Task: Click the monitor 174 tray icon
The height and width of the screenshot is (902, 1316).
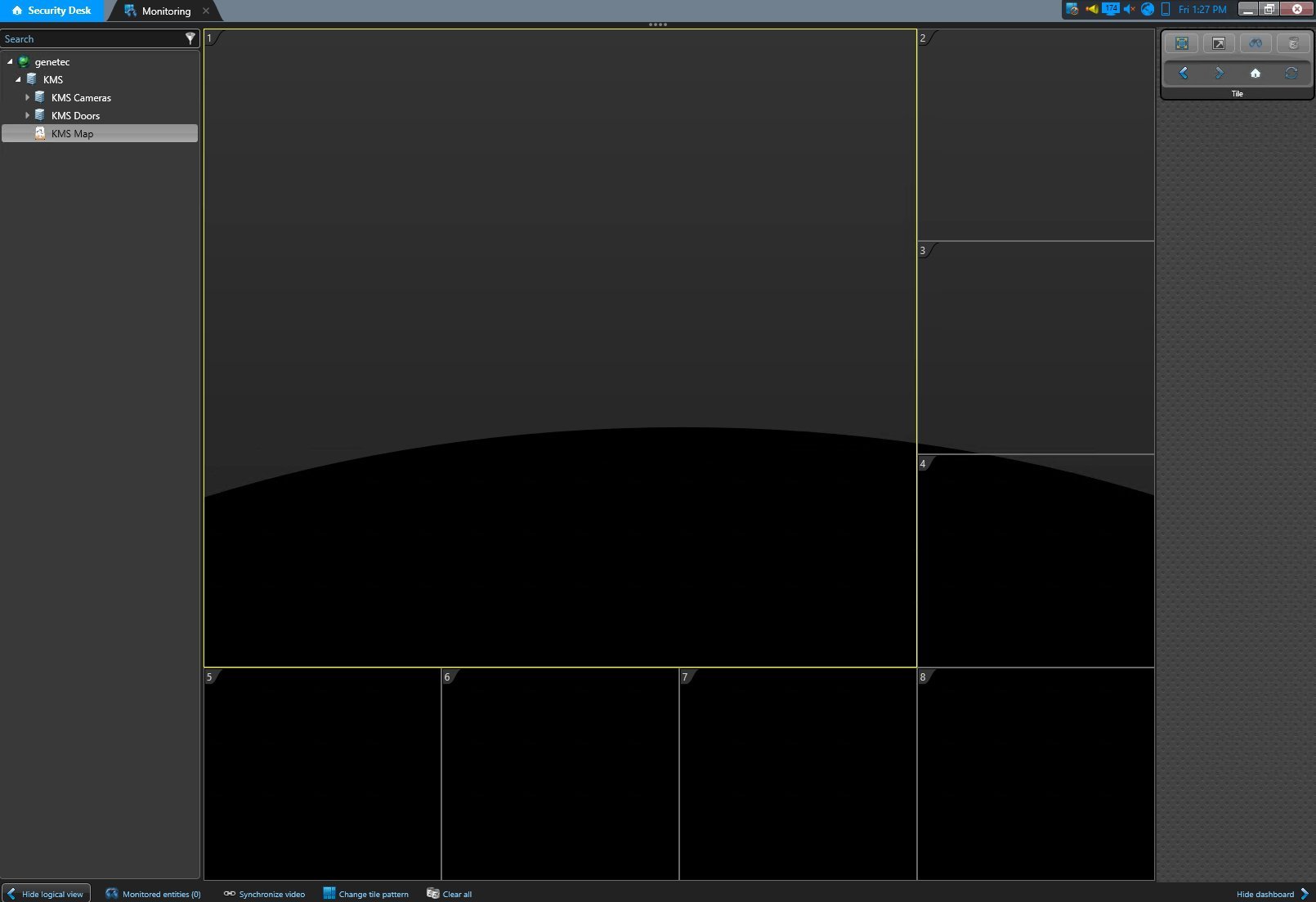Action: point(1110,9)
